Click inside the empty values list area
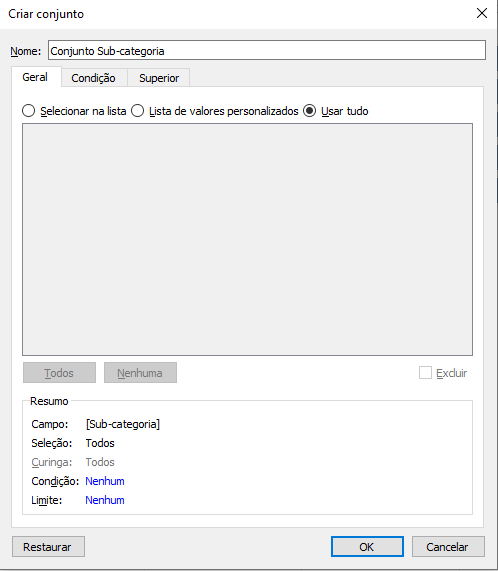 coord(248,239)
